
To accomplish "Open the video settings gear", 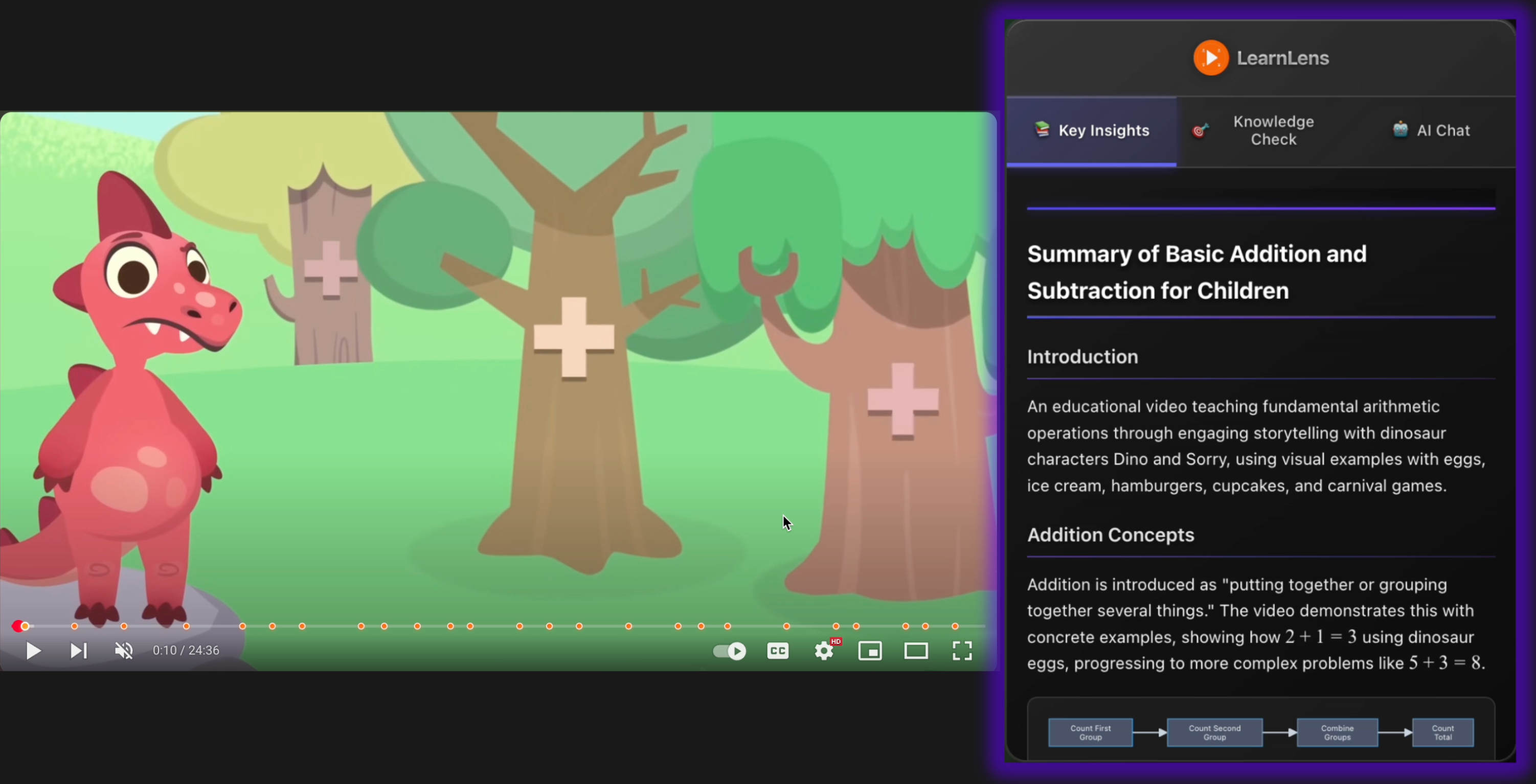I will click(824, 651).
